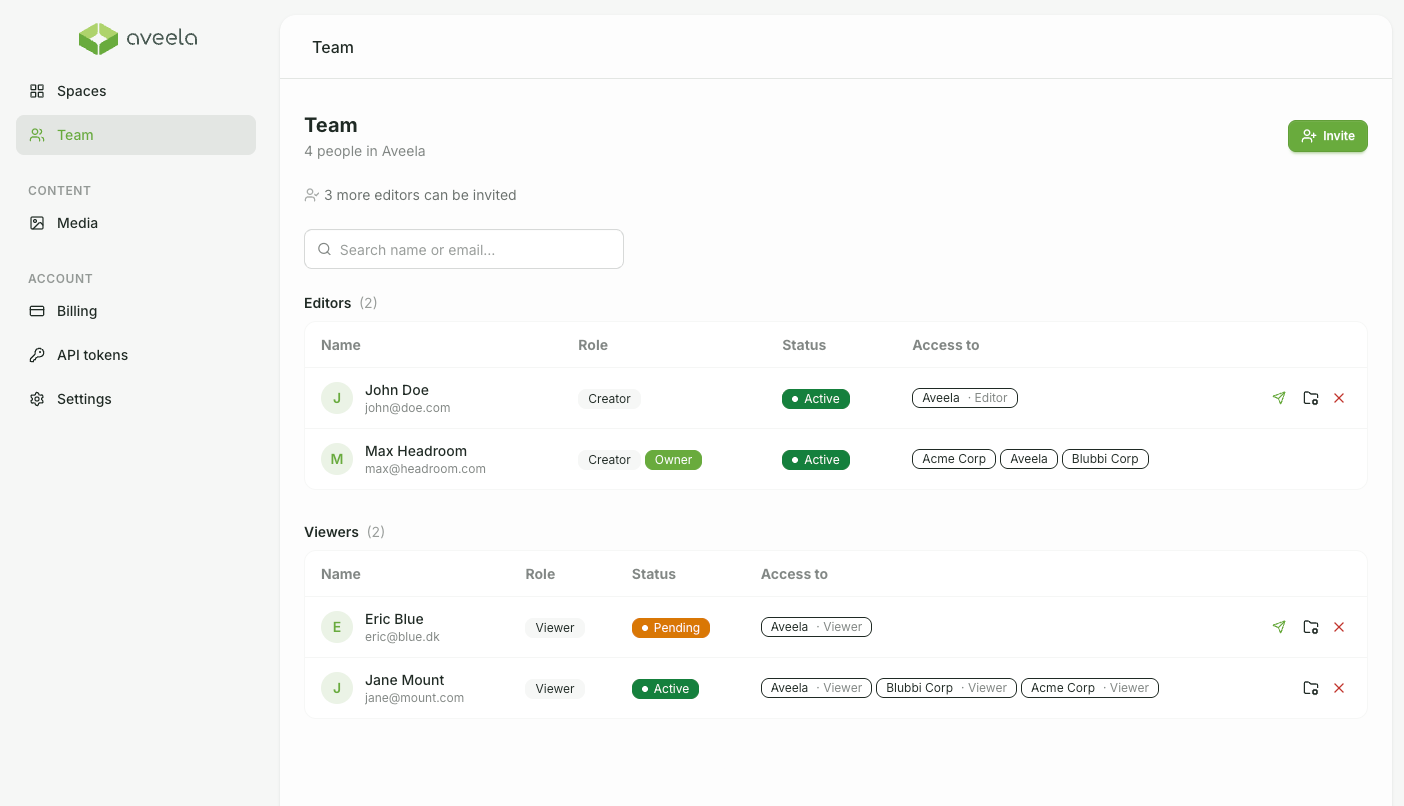Screen dimensions: 1404x806
Task: Click the Settings gear icon
Action: pos(37,399)
